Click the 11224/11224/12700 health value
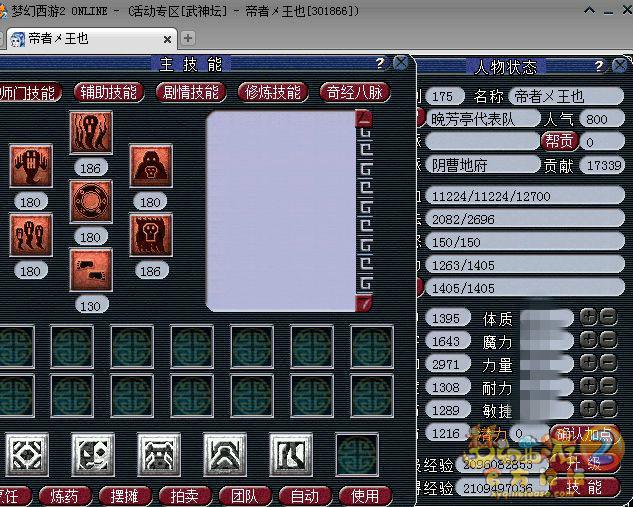 (x=525, y=196)
